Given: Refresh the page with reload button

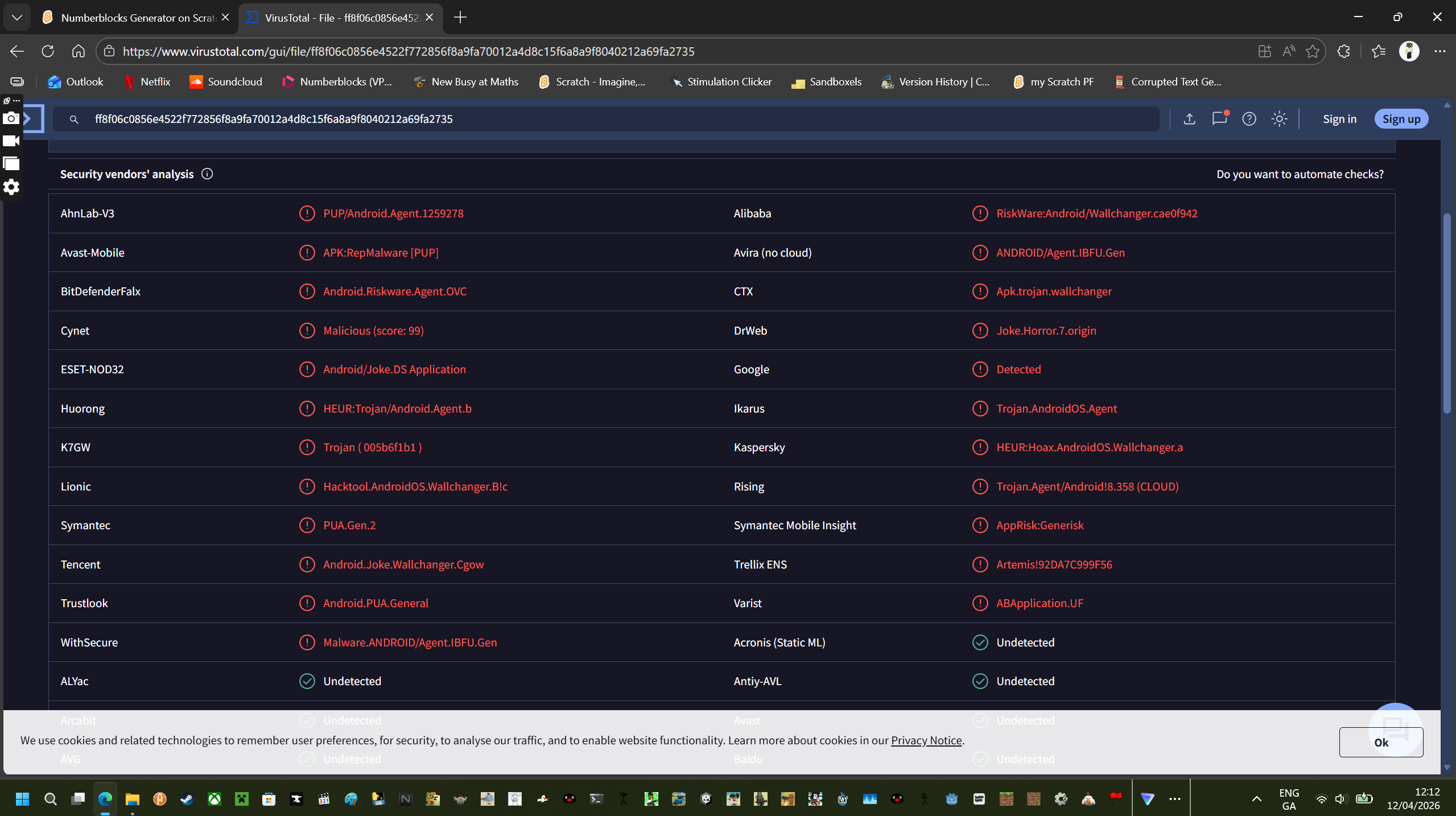Looking at the screenshot, I should 48,51.
